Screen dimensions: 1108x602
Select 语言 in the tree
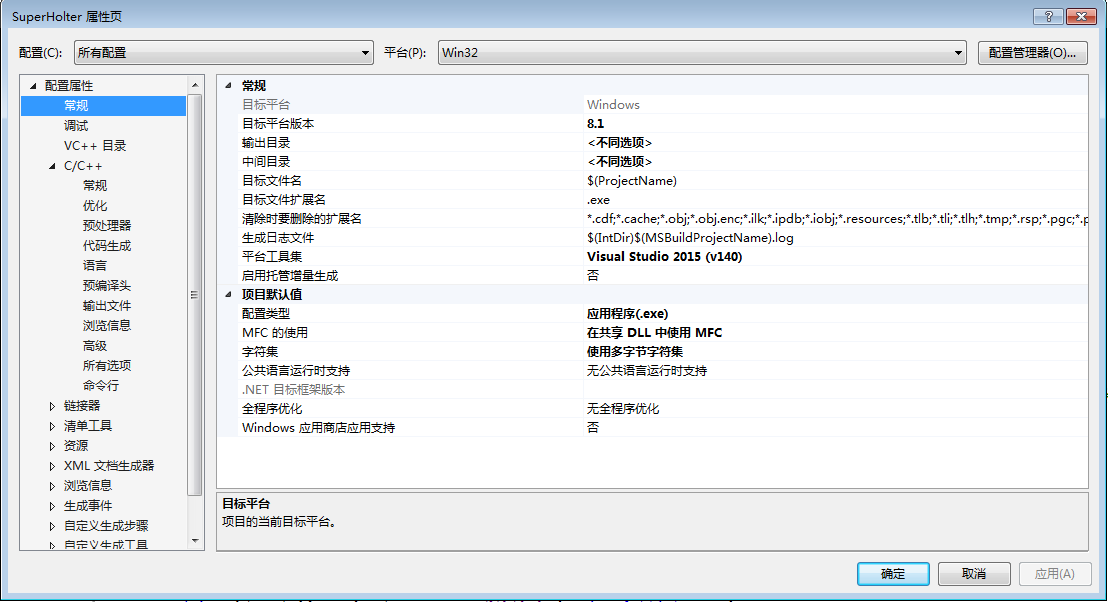click(x=95, y=266)
